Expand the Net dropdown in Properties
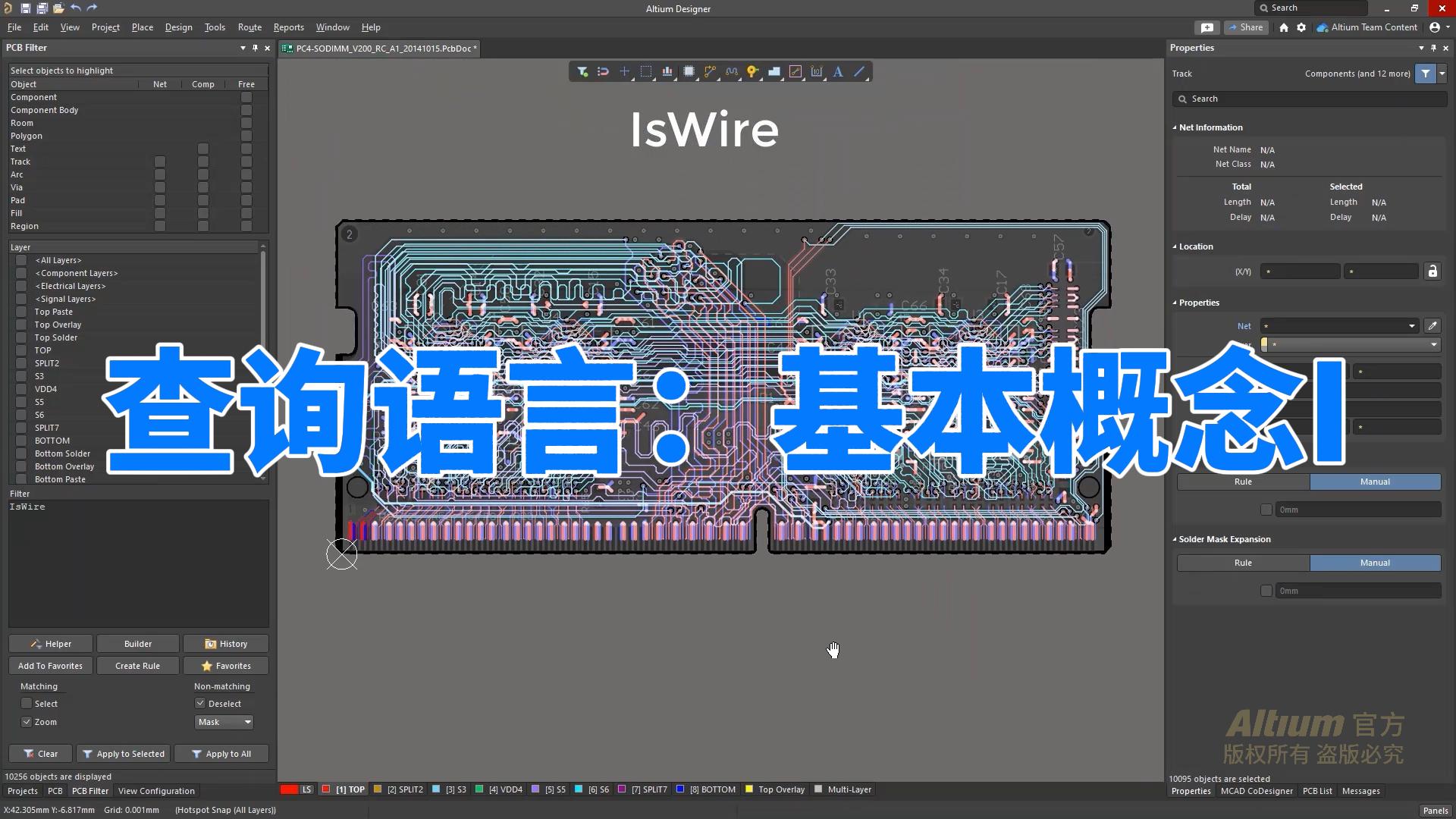The image size is (1456, 819). coord(1412,325)
